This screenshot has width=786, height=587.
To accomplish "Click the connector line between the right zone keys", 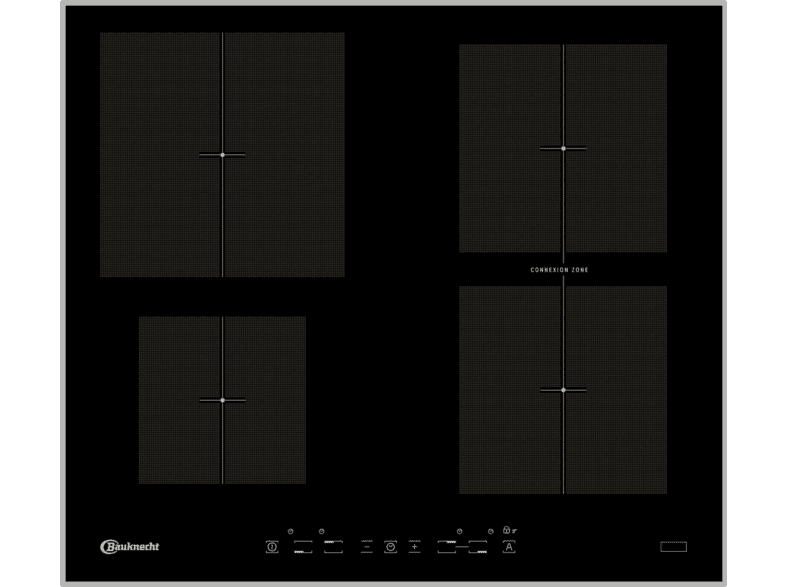I will [x=462, y=546].
